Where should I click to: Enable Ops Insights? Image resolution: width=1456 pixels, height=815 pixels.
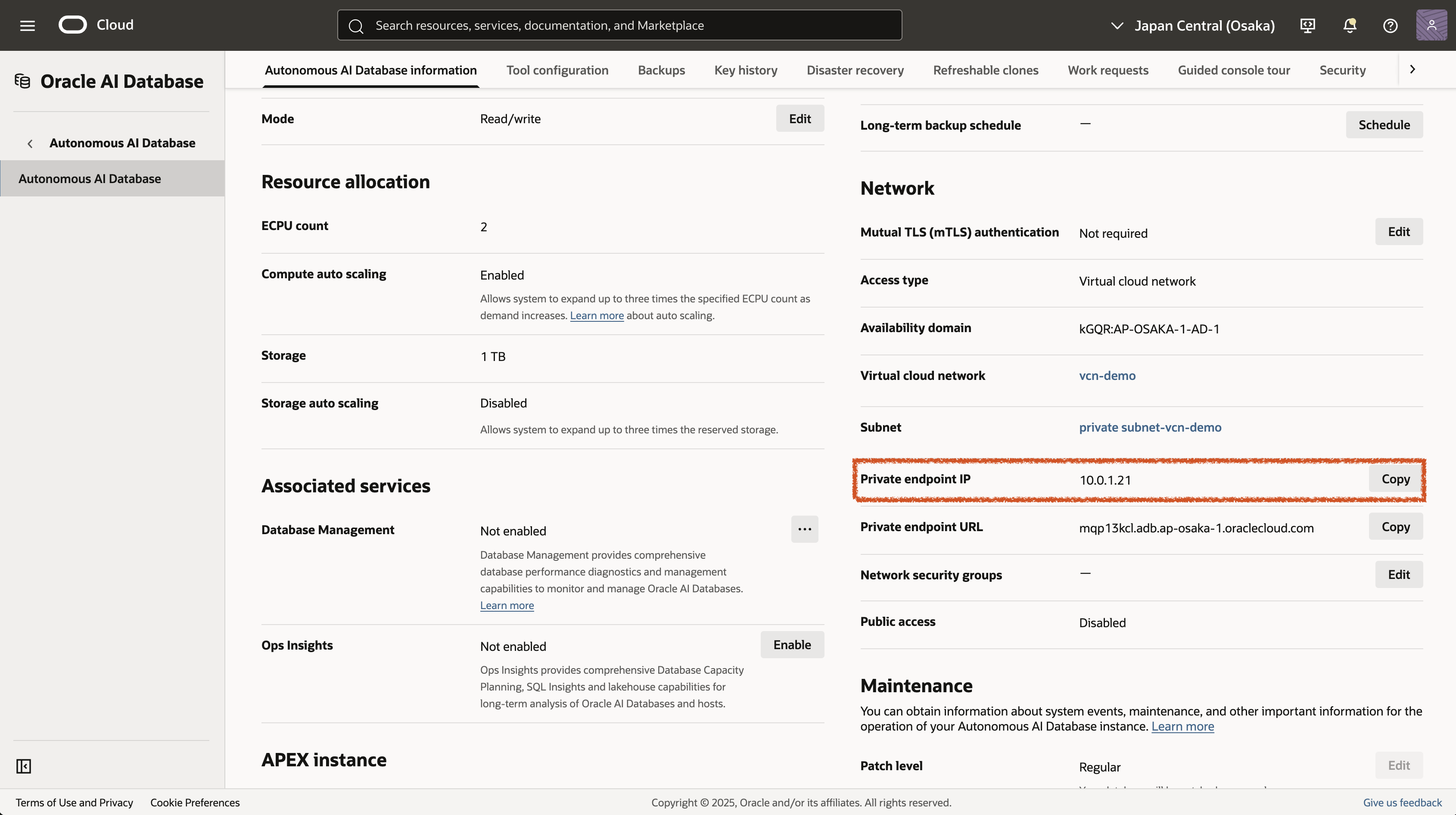(791, 645)
